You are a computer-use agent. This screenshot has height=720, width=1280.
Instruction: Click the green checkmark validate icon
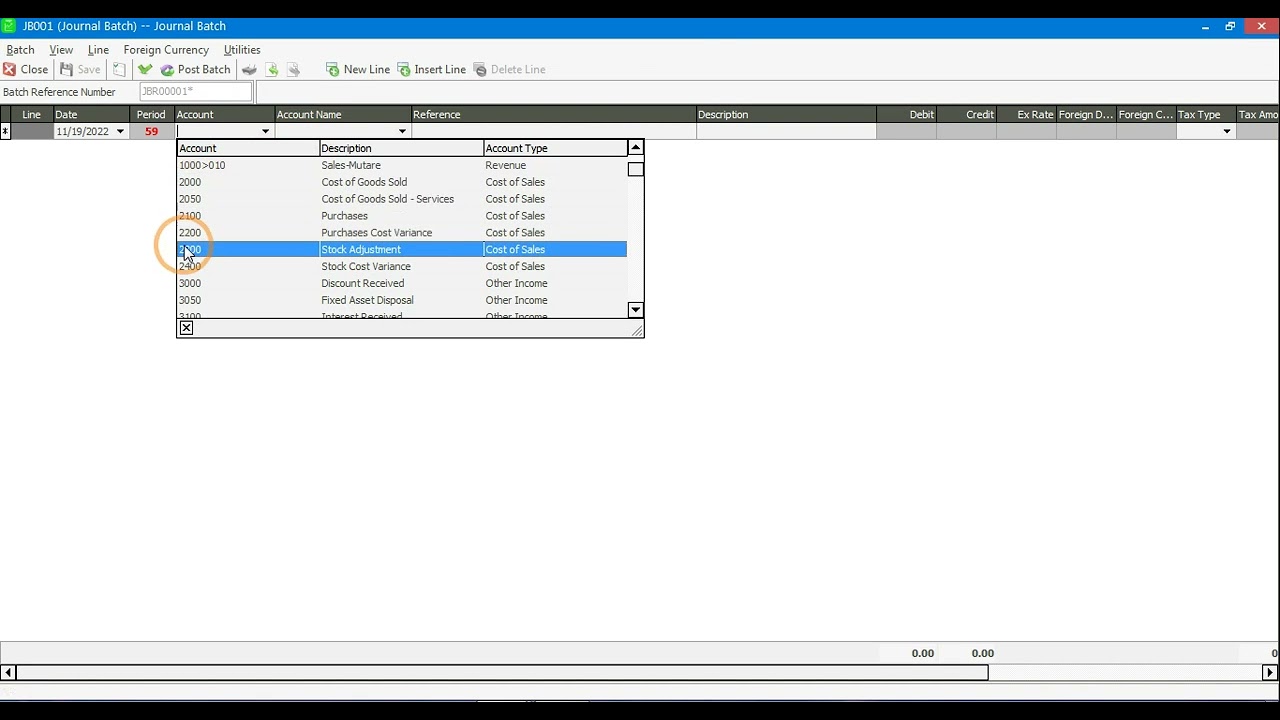(145, 70)
